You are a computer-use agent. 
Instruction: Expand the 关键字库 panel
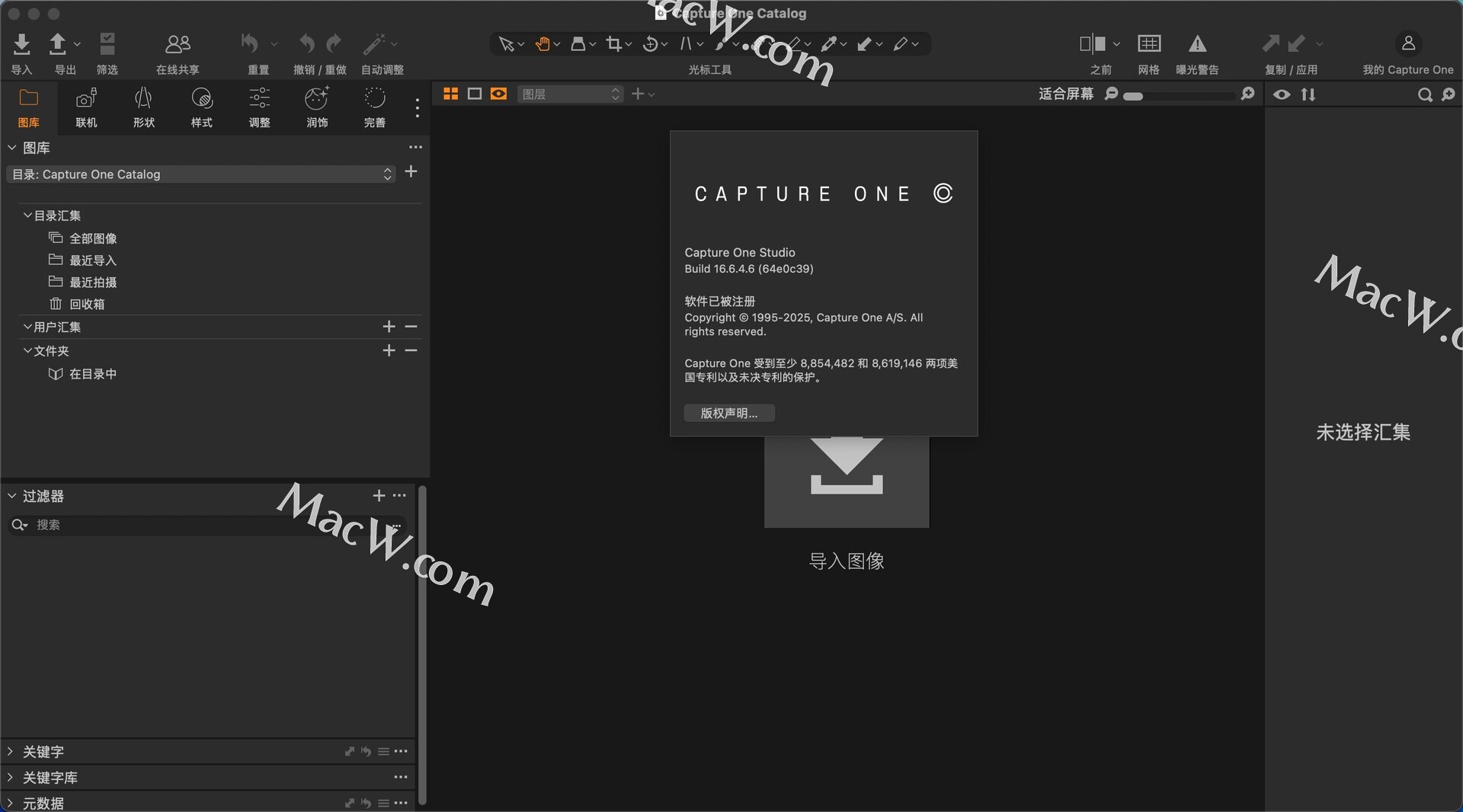point(10,777)
